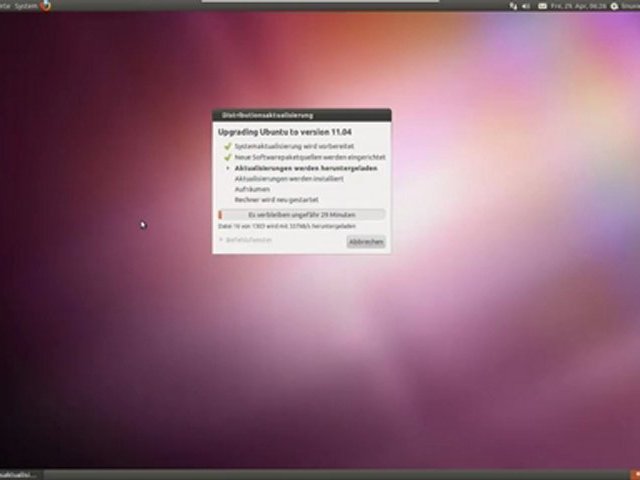Image resolution: width=640 pixels, height=480 pixels.
Task: Click the Distributionsaktualisierung dialog title bar
Action: (301, 115)
